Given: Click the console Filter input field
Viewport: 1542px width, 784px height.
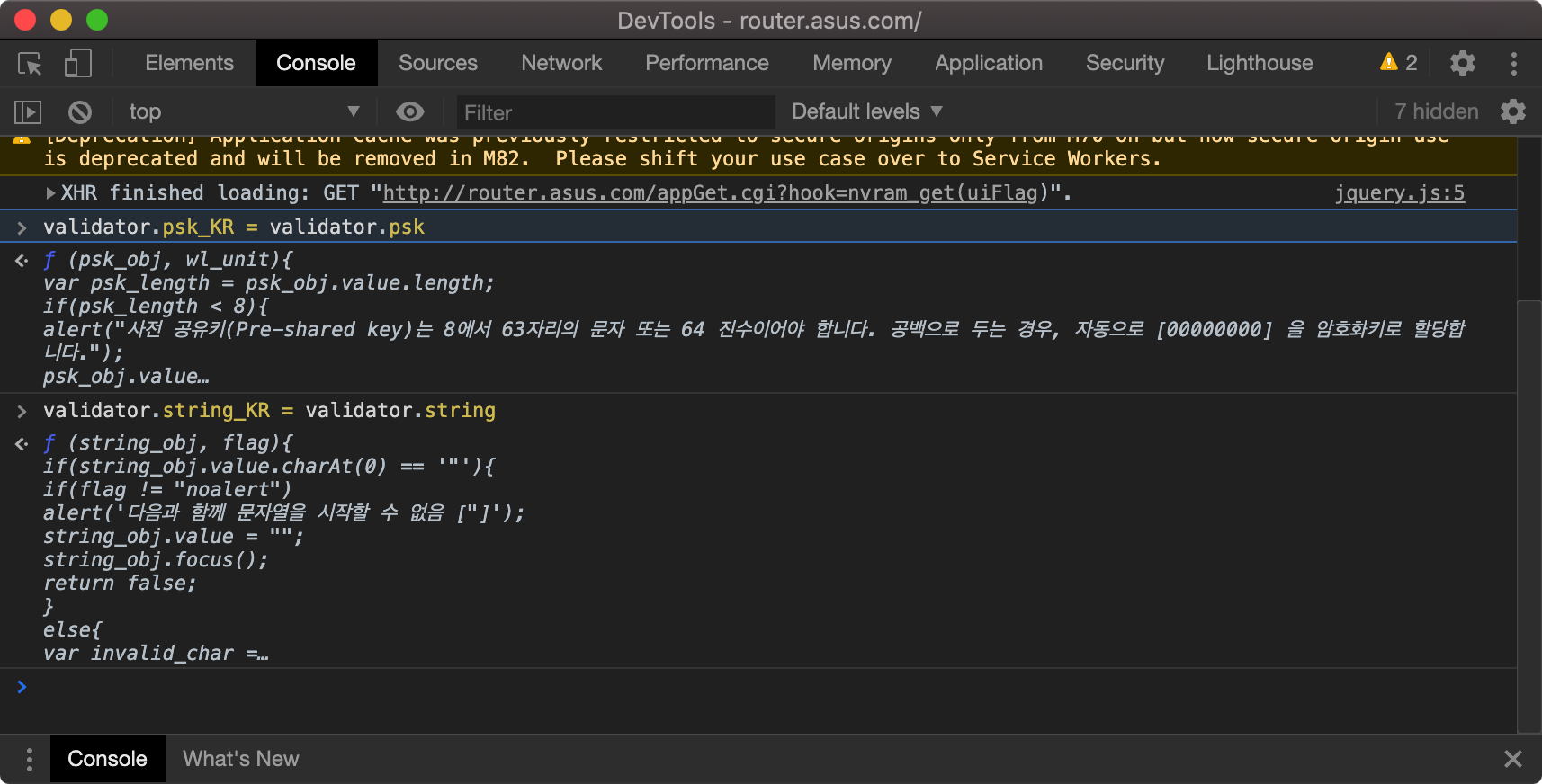Looking at the screenshot, I should pos(614,113).
